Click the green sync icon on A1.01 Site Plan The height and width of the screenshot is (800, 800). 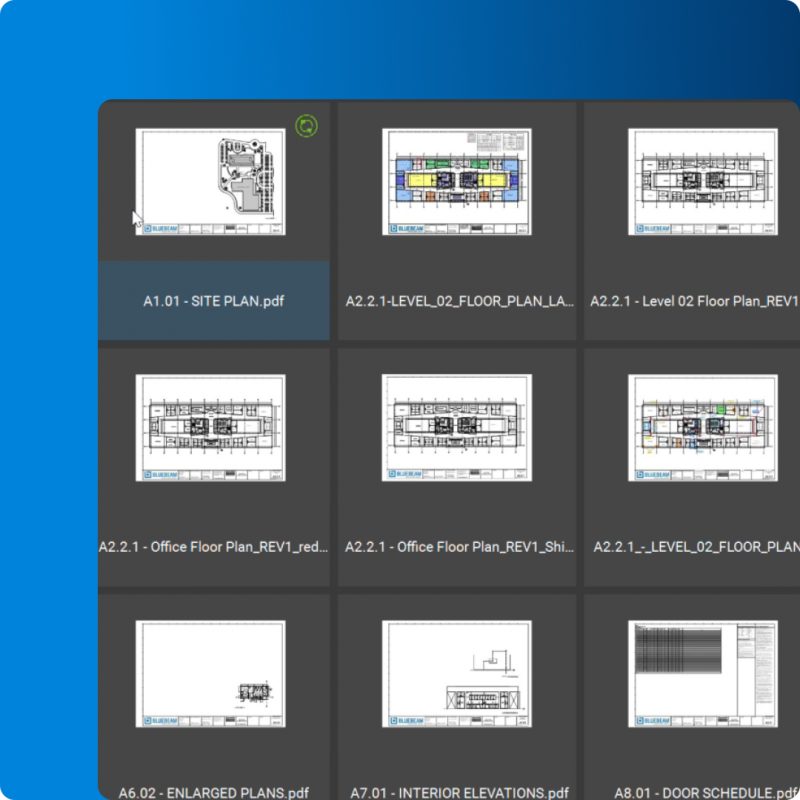click(306, 126)
